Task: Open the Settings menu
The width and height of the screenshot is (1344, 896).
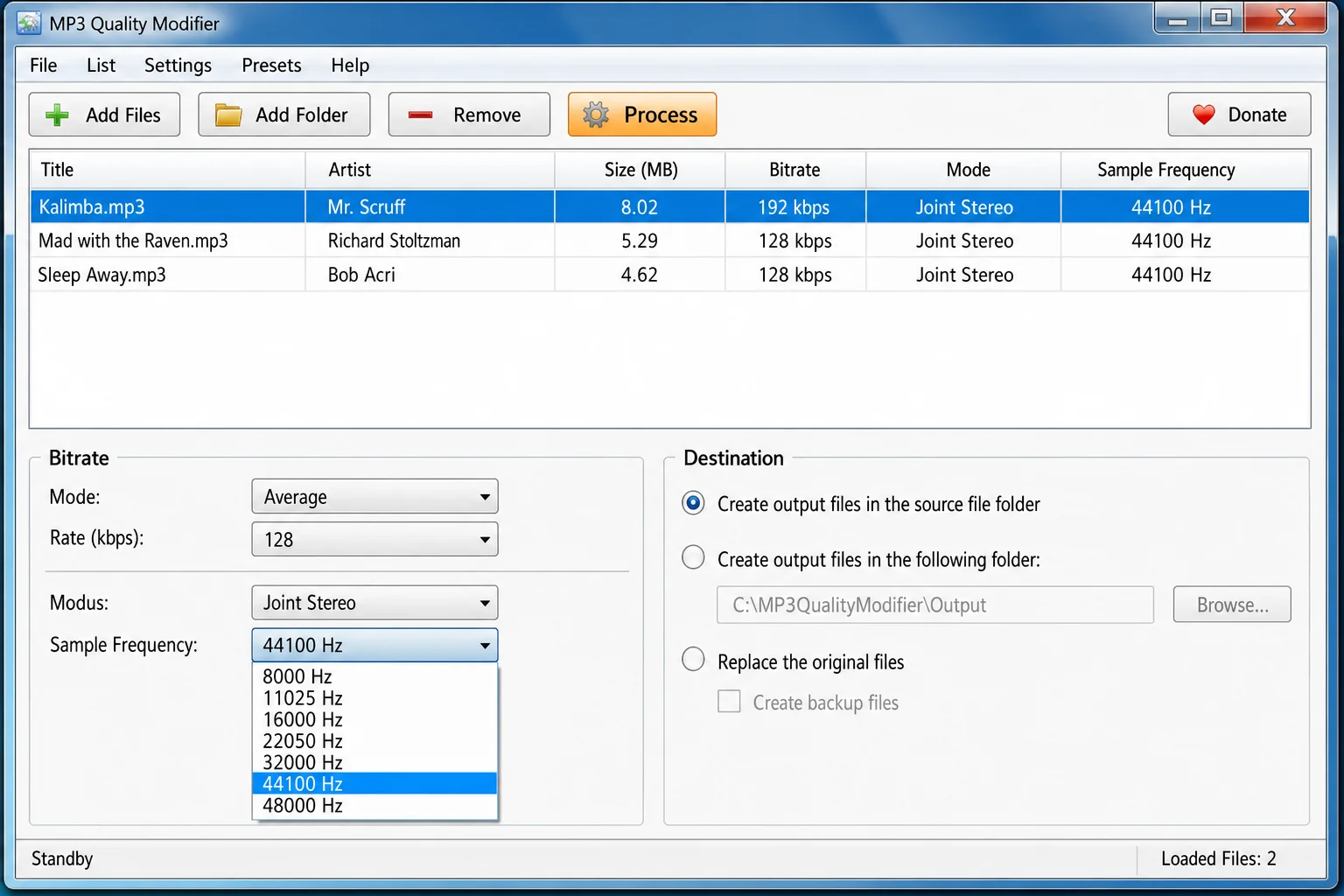Action: [x=178, y=66]
